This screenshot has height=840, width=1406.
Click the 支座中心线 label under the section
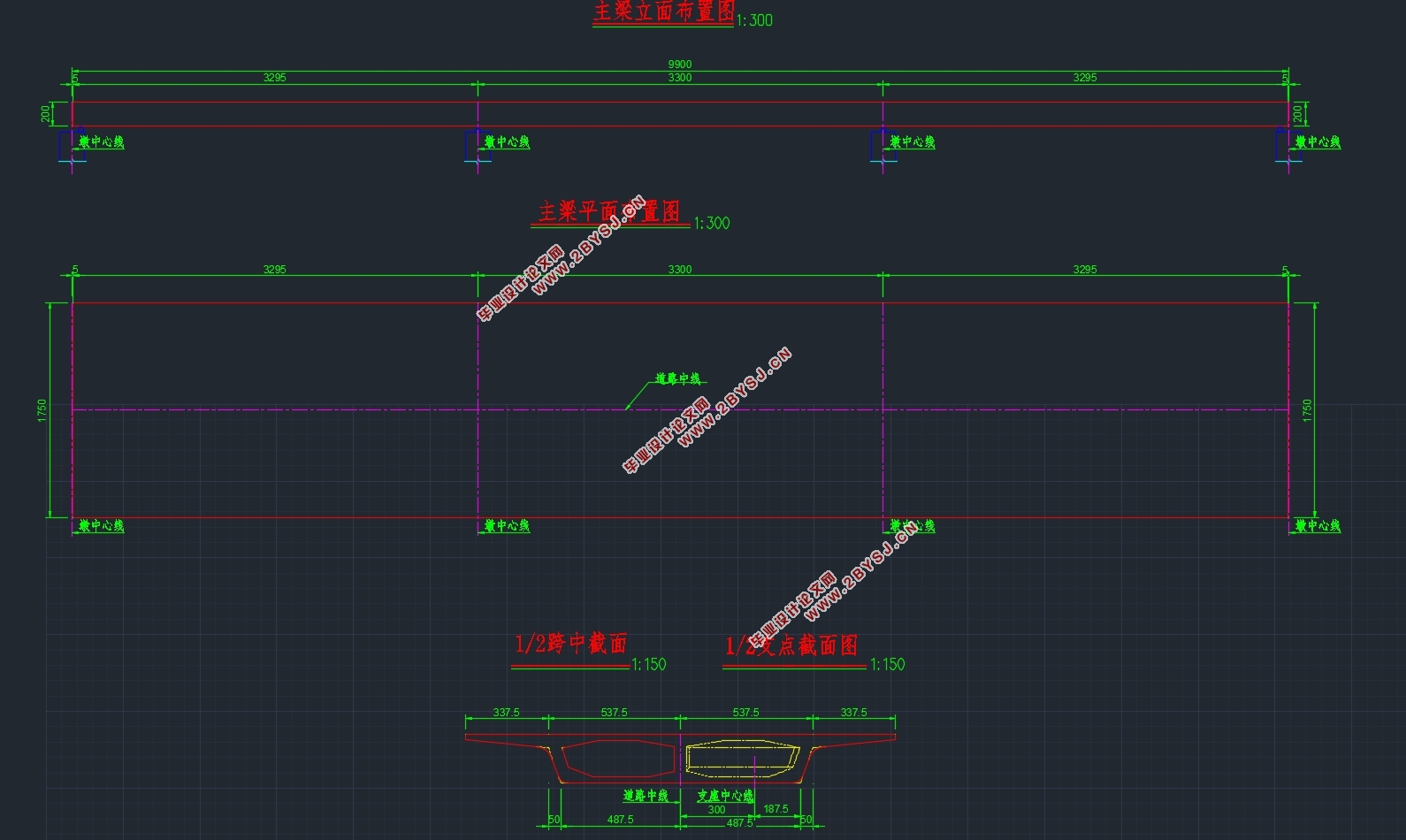click(725, 796)
